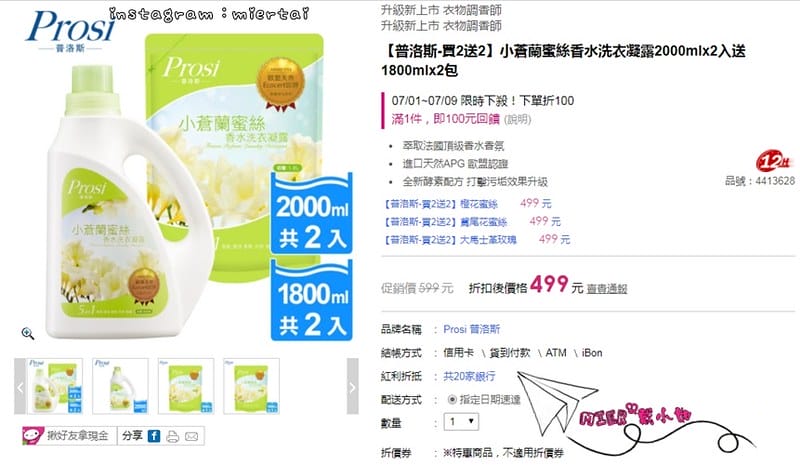
Task: Open Prosi 普洛斯 brand link
Action: pos(472,329)
